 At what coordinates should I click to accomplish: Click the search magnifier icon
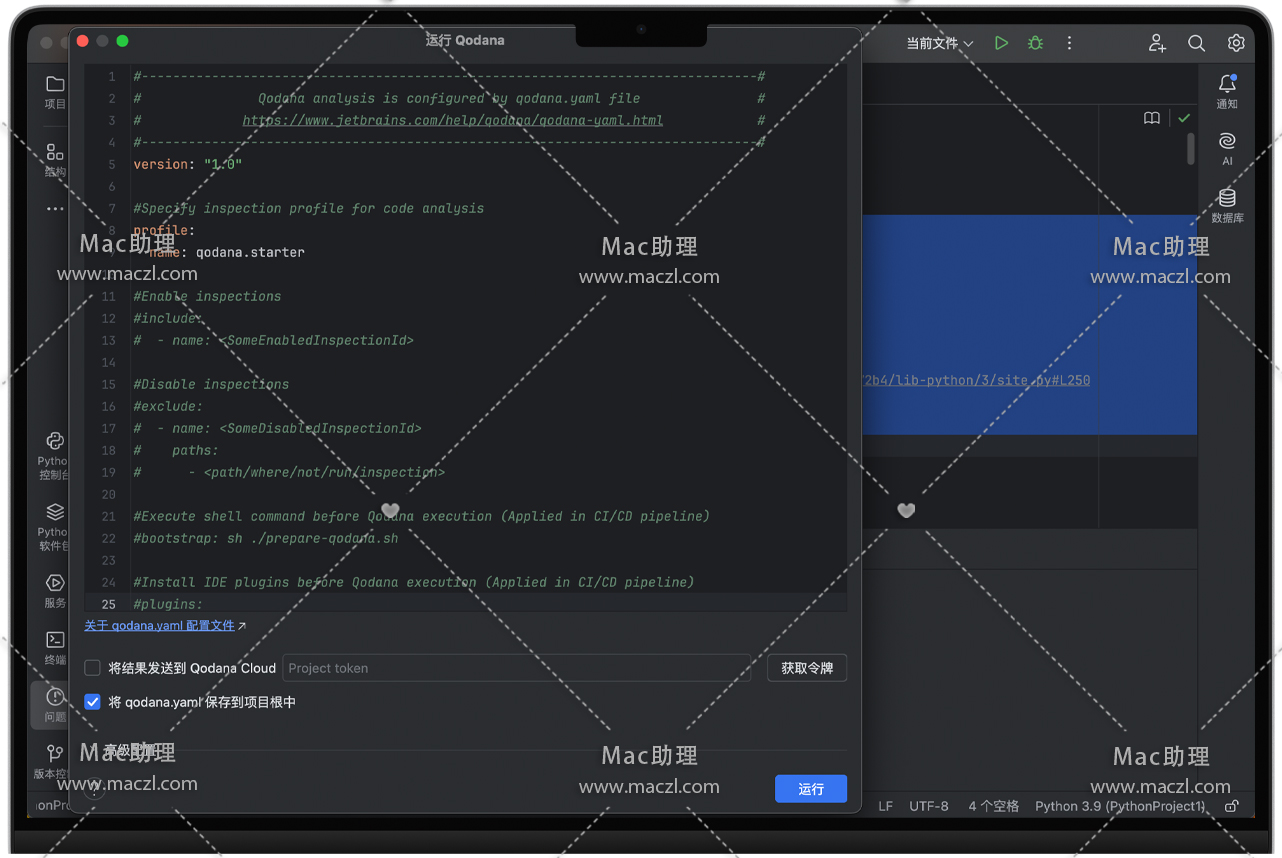pyautogui.click(x=1196, y=43)
